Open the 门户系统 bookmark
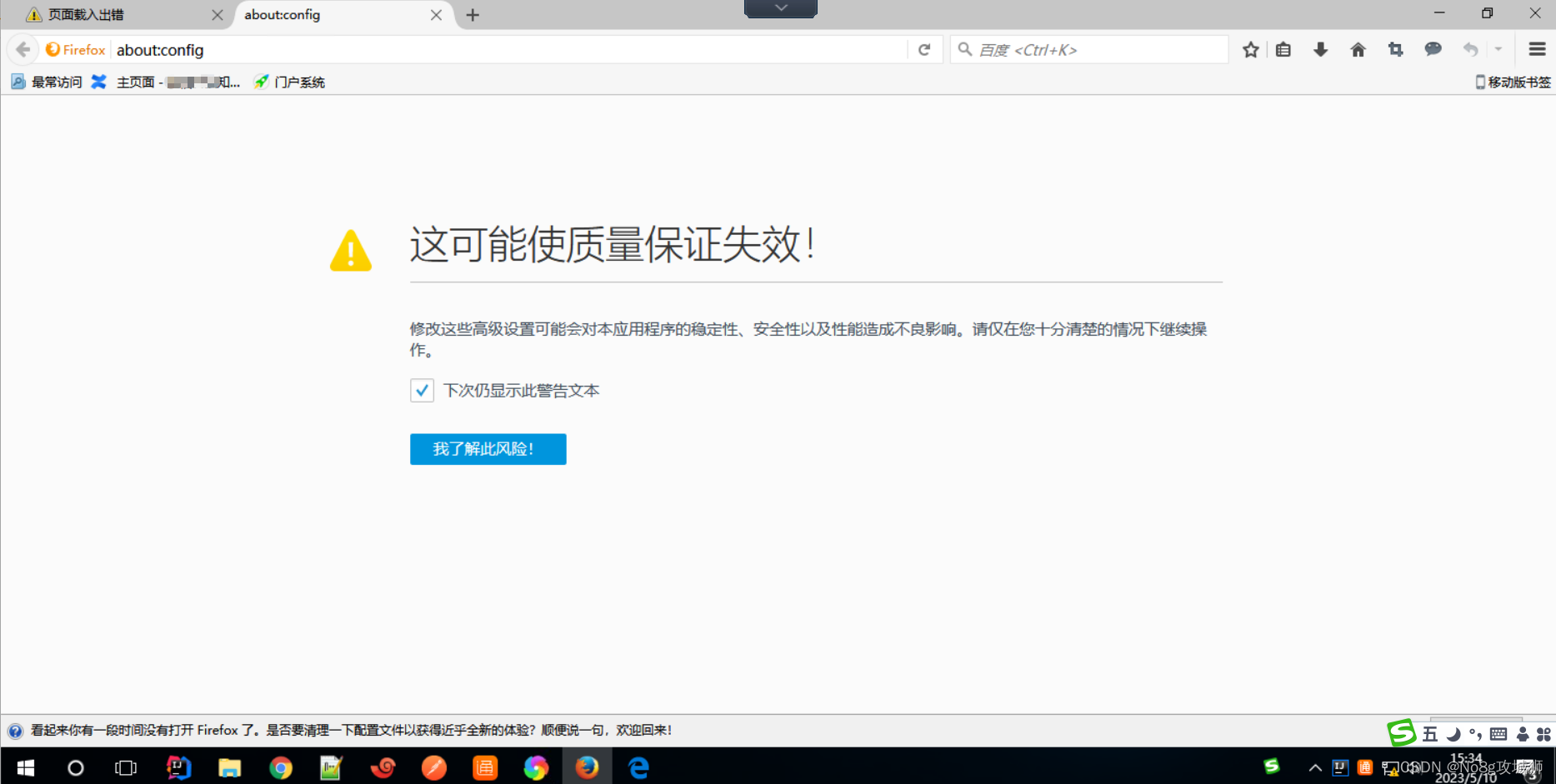This screenshot has width=1556, height=784. coord(290,82)
